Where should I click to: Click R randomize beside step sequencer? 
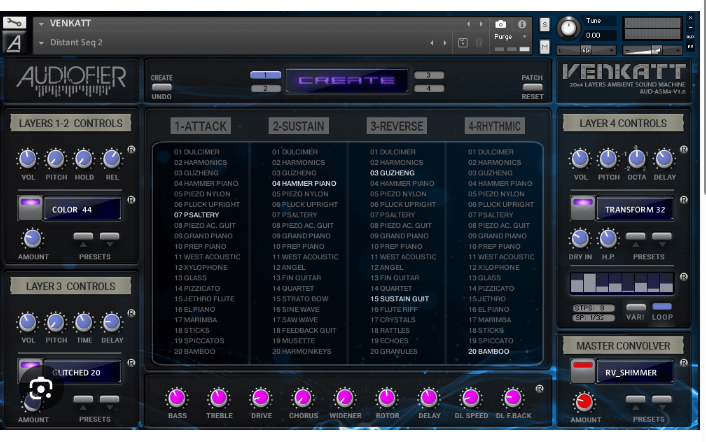[683, 277]
